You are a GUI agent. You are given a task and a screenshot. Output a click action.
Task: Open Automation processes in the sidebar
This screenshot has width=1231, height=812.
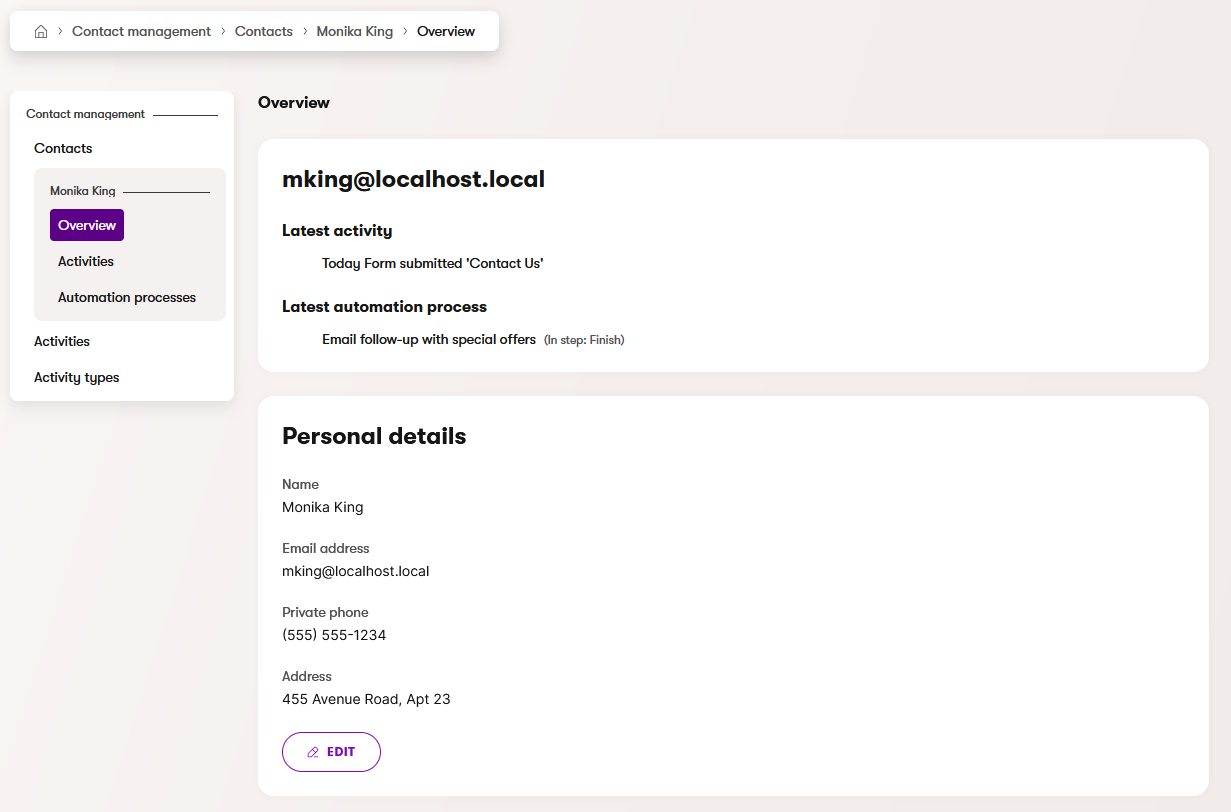(127, 297)
